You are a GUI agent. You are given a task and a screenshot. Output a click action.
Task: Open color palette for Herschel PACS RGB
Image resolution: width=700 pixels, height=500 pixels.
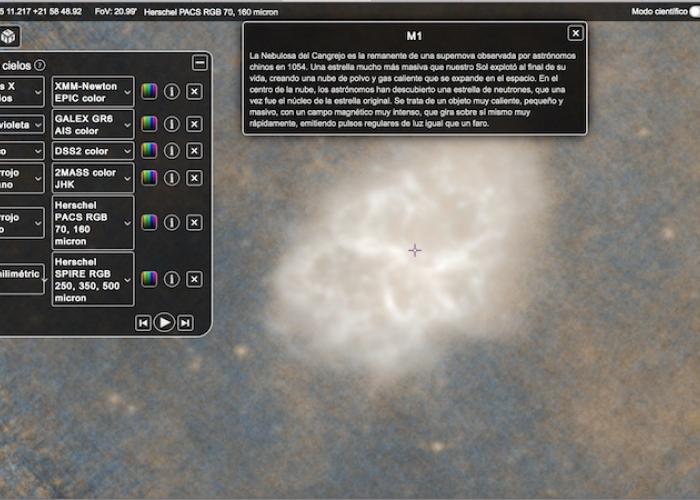pyautogui.click(x=149, y=222)
